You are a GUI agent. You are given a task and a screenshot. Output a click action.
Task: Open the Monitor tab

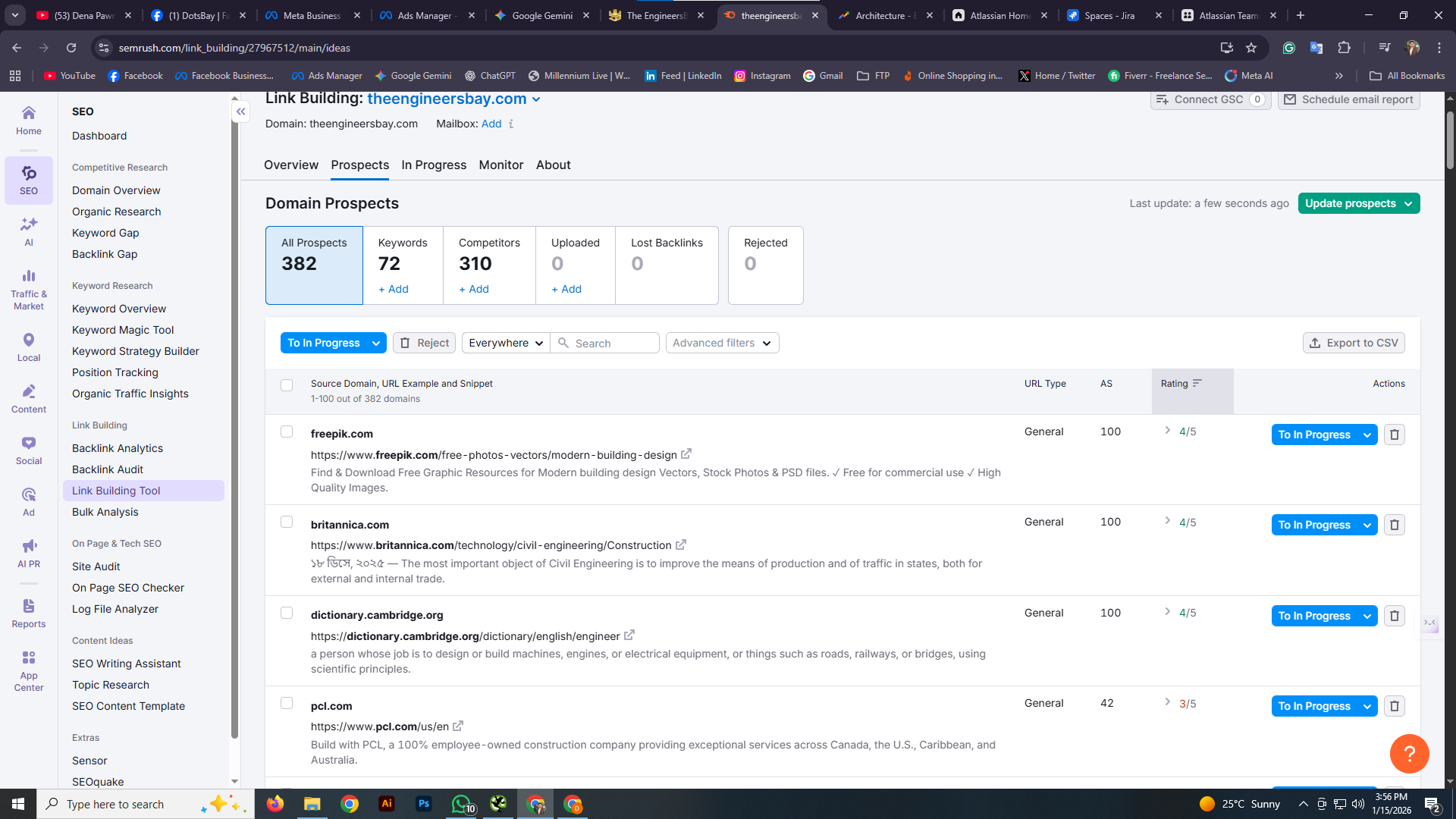point(500,165)
